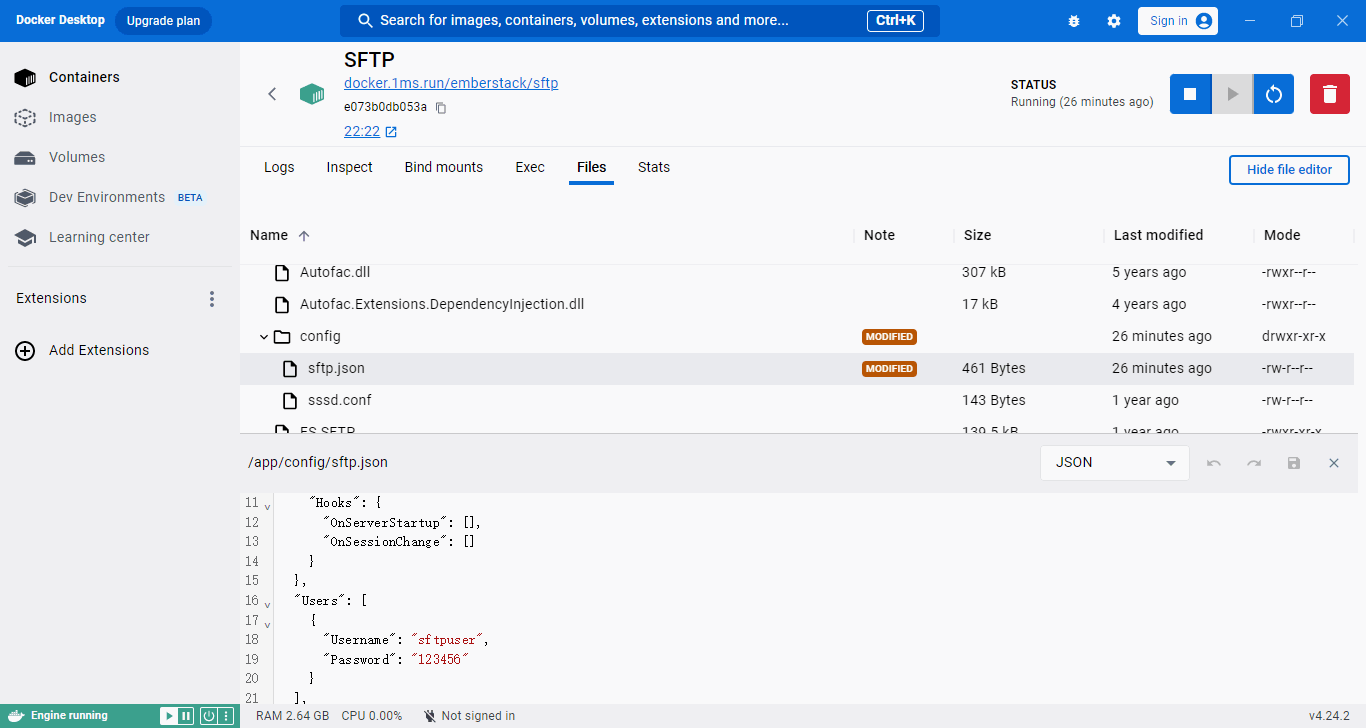Click the RAM 2.64 GB status text
The height and width of the screenshot is (728, 1366).
coord(292,716)
